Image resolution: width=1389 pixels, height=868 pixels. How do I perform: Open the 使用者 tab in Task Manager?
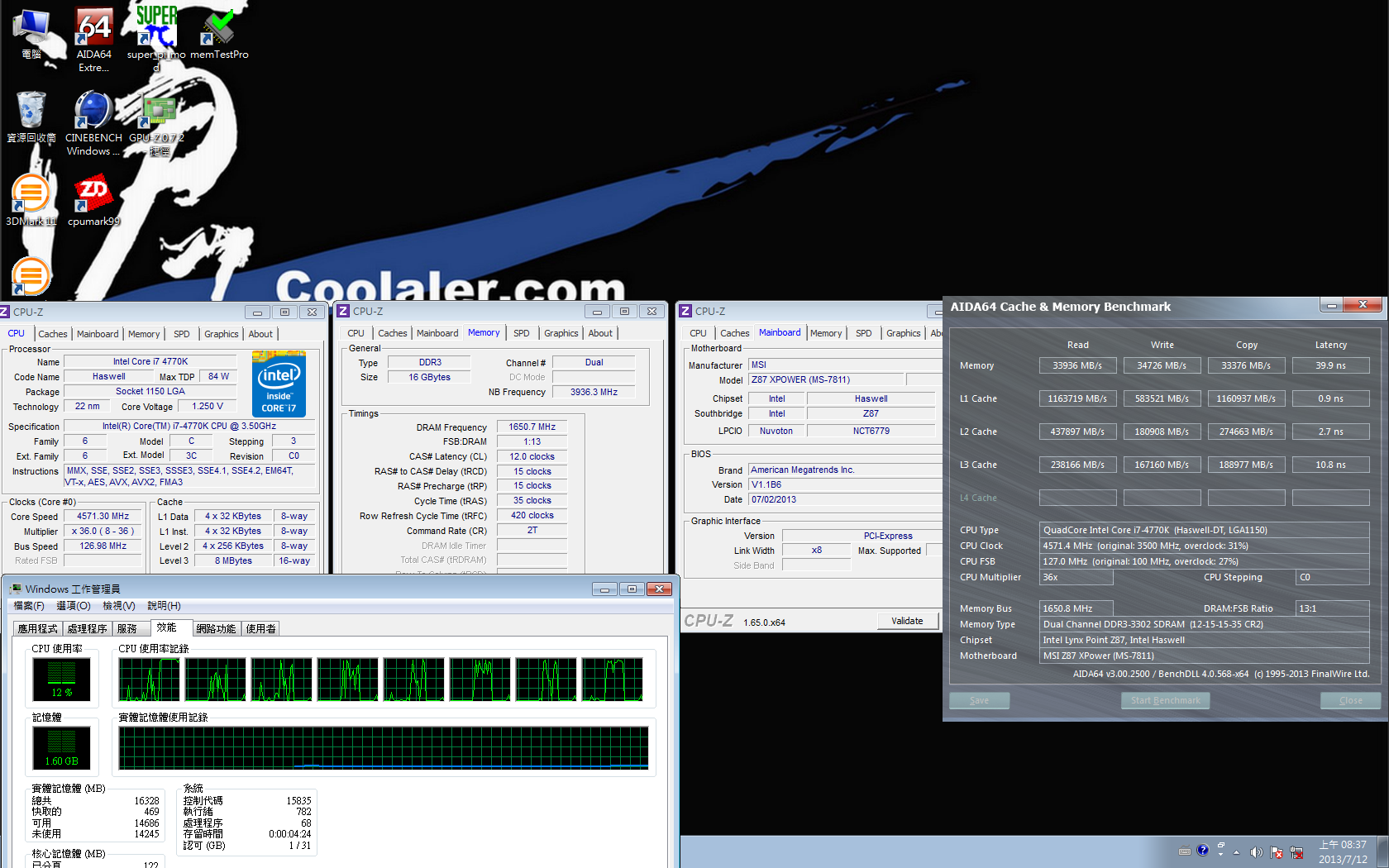[x=260, y=629]
